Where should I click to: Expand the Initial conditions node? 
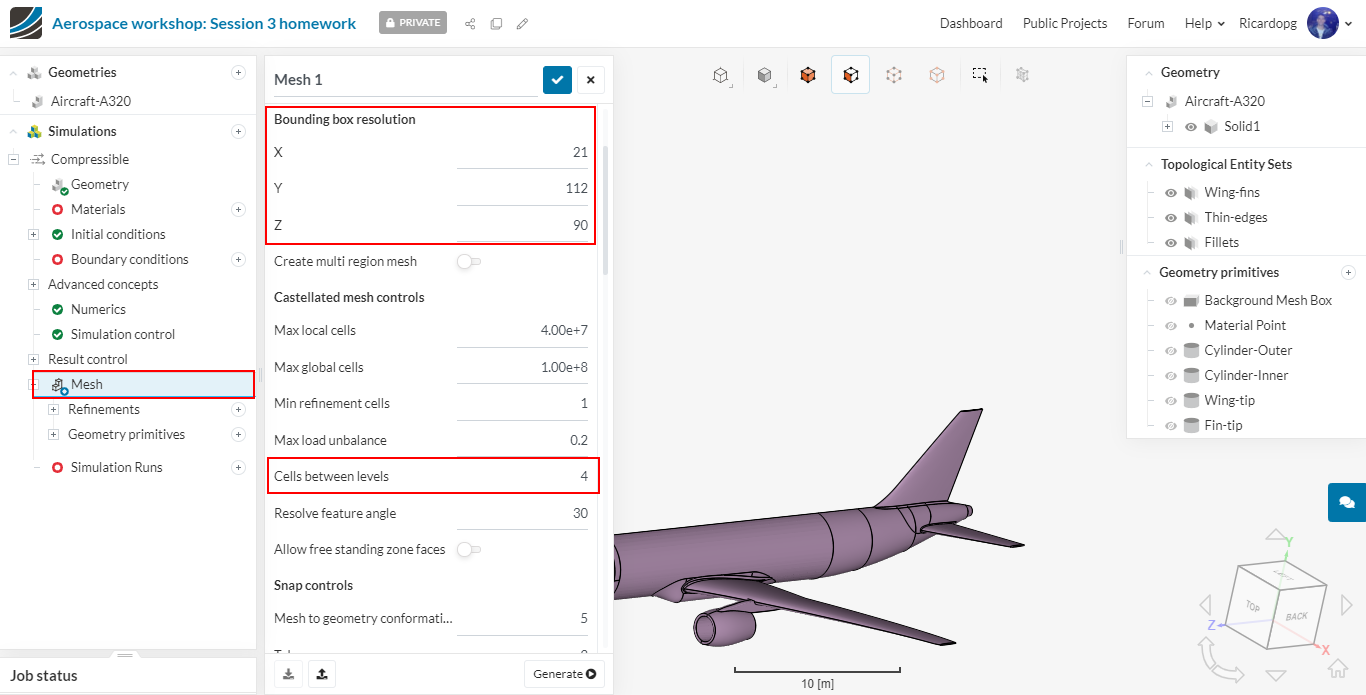[x=33, y=234]
